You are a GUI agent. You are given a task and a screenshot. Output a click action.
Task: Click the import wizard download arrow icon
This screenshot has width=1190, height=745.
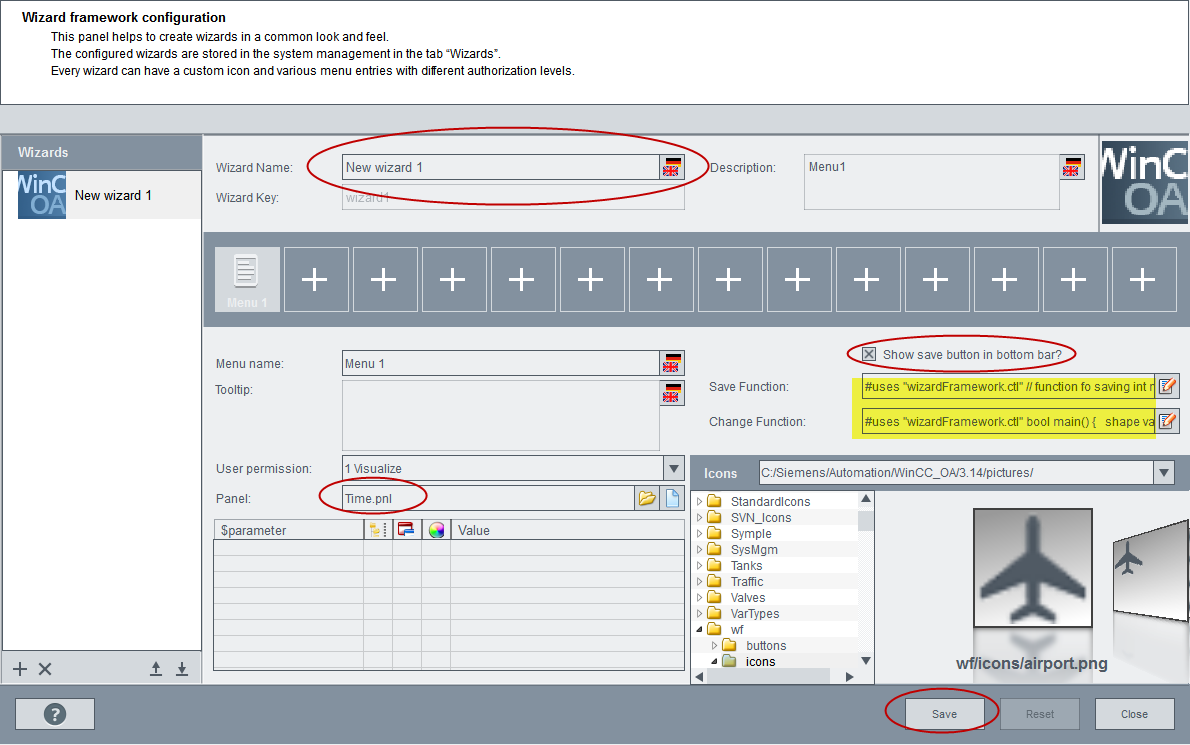coord(182,669)
